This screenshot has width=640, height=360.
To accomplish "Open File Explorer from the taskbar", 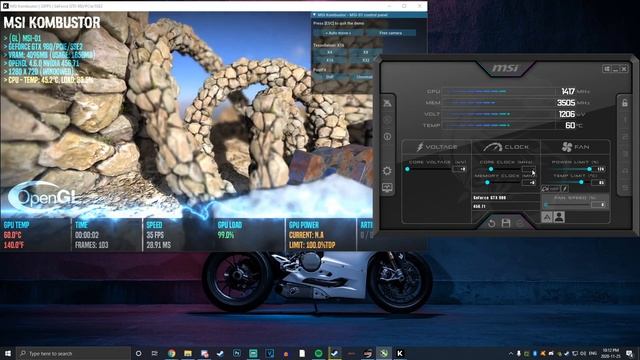I will (188, 353).
